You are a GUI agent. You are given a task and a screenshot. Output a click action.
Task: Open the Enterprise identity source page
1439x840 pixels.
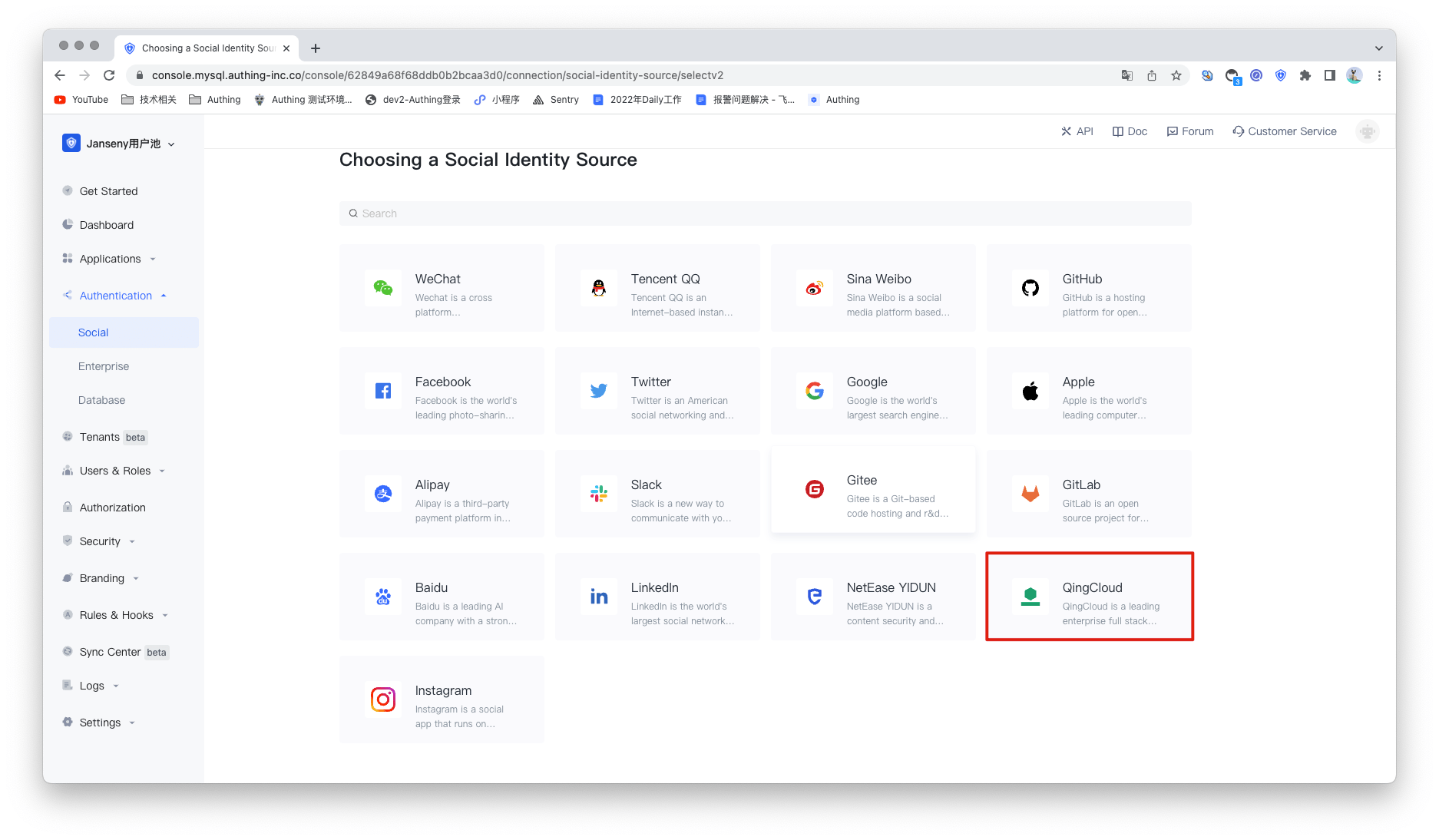(x=104, y=366)
